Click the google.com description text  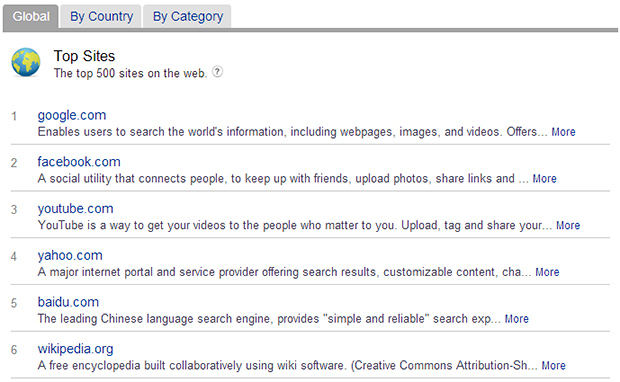(293, 132)
